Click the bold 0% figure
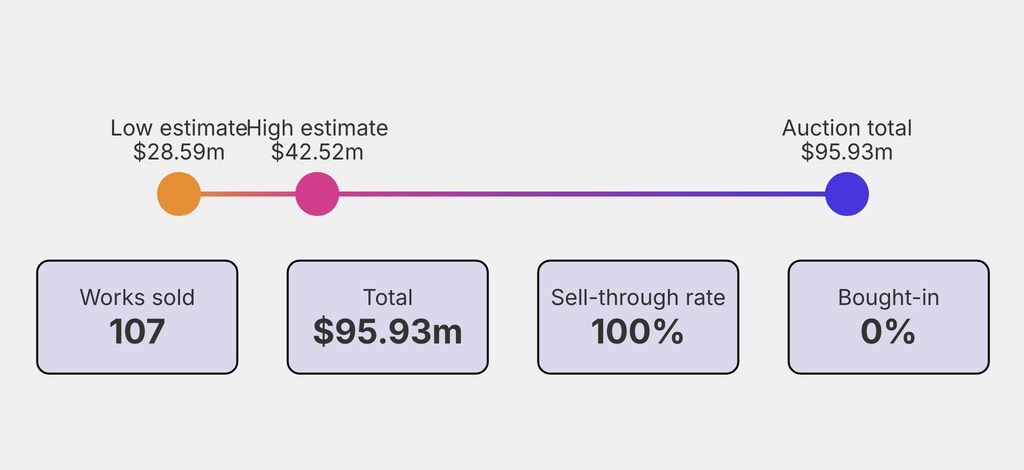 tap(888, 331)
